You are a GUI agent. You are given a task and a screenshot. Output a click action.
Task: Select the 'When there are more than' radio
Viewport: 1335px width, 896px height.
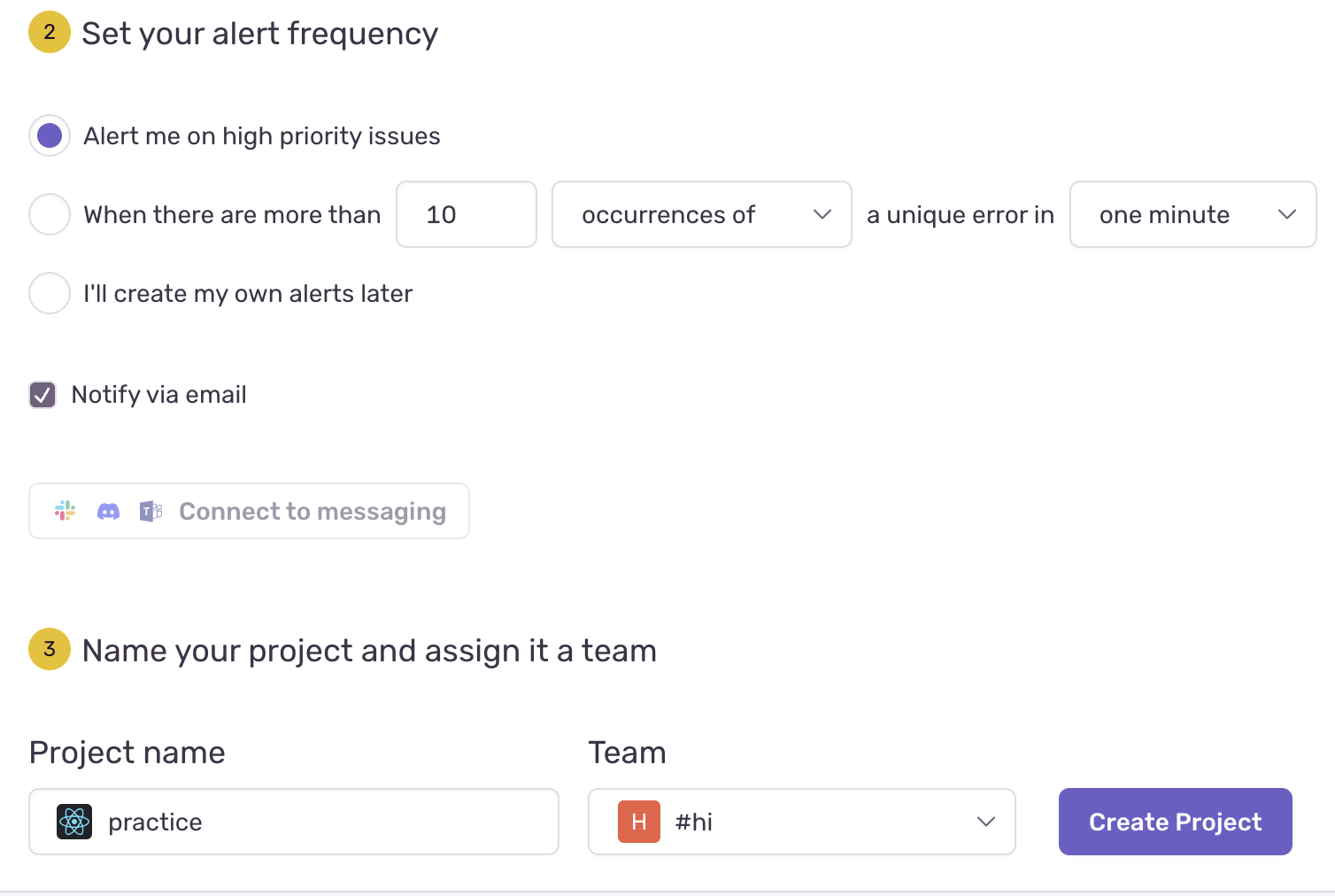[x=50, y=214]
